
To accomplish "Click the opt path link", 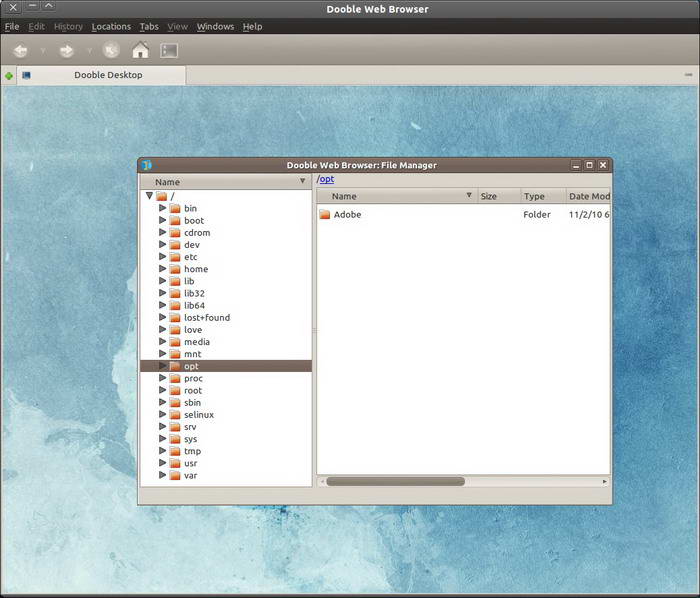I will (x=327, y=179).
